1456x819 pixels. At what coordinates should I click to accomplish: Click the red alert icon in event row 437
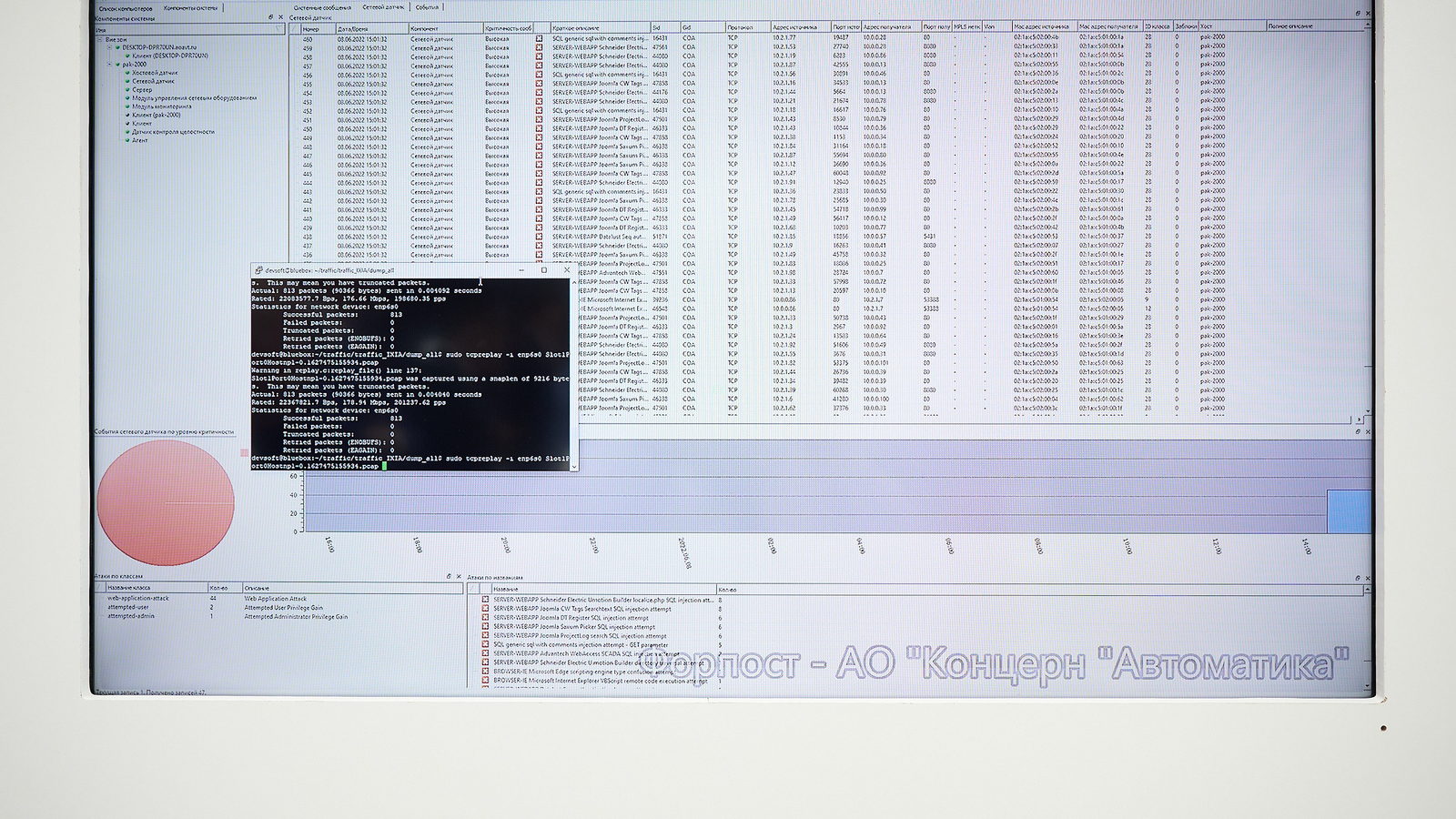tap(539, 246)
